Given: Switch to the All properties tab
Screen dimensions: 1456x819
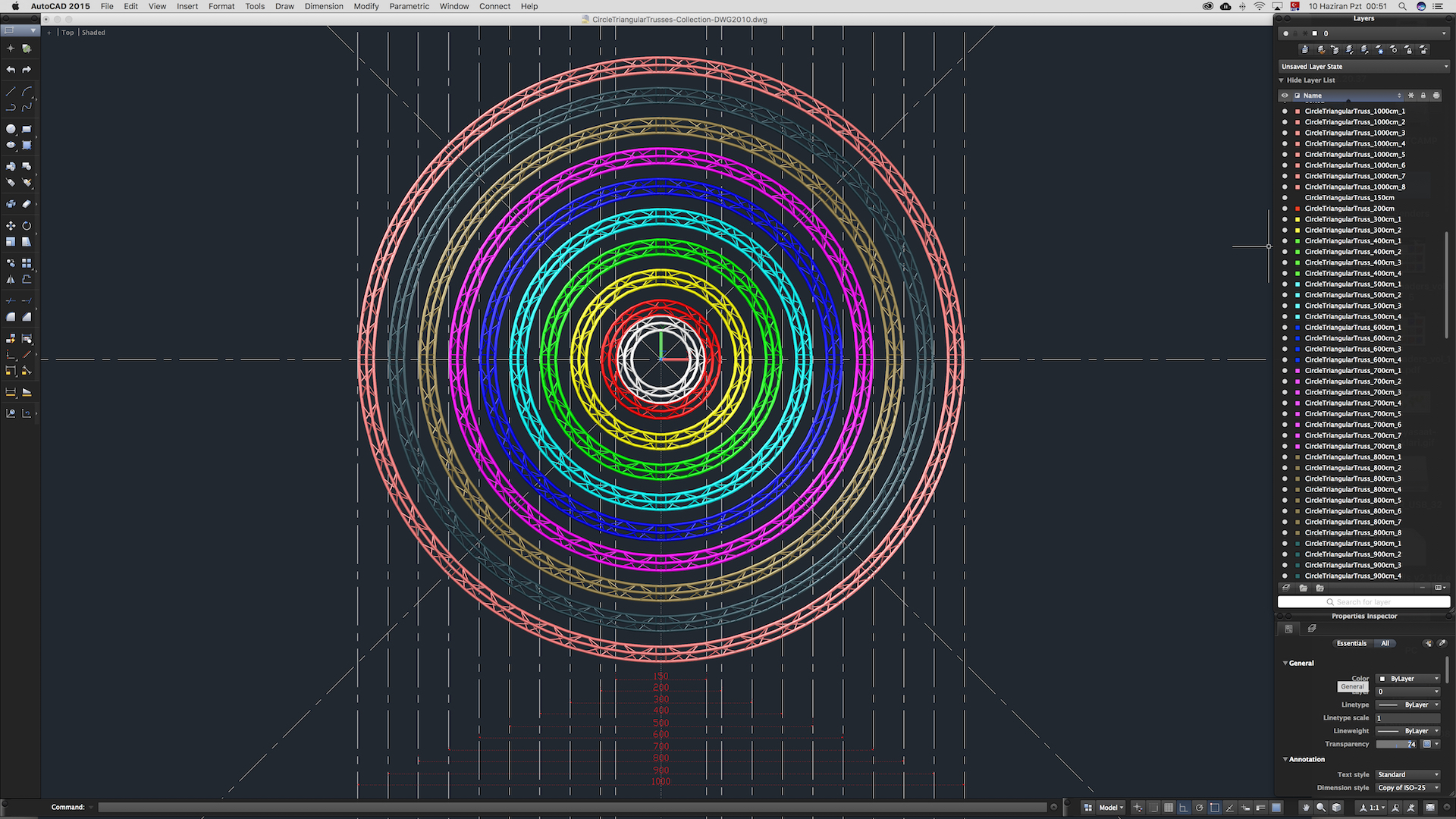Looking at the screenshot, I should coord(1385,643).
